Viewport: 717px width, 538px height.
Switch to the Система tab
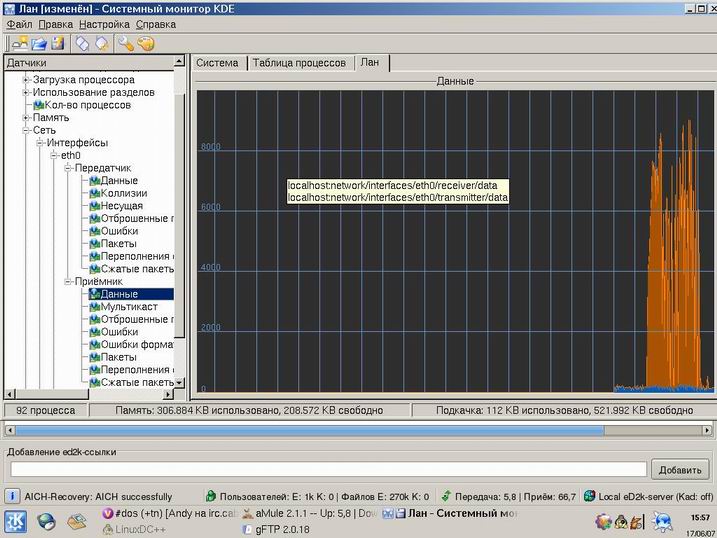click(217, 63)
